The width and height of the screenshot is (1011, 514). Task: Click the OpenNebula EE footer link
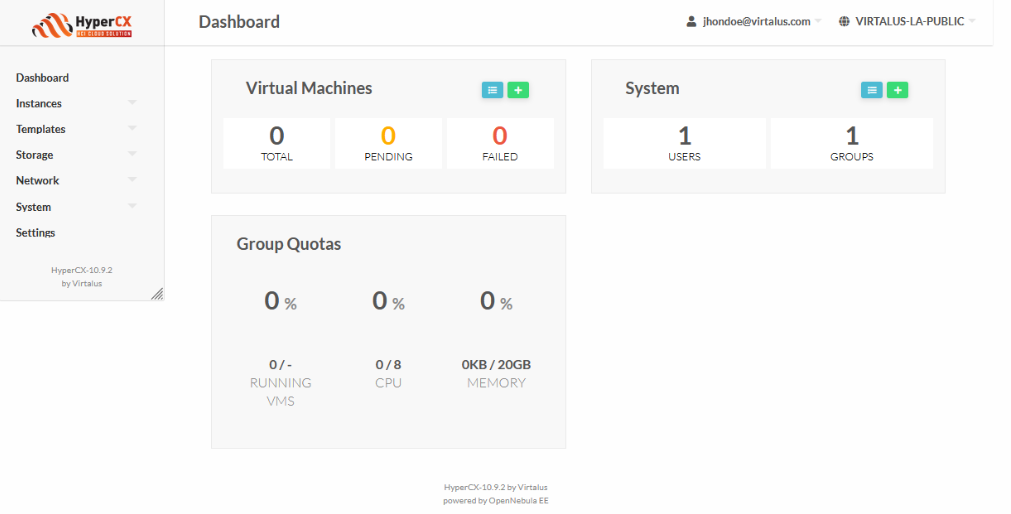(x=518, y=501)
